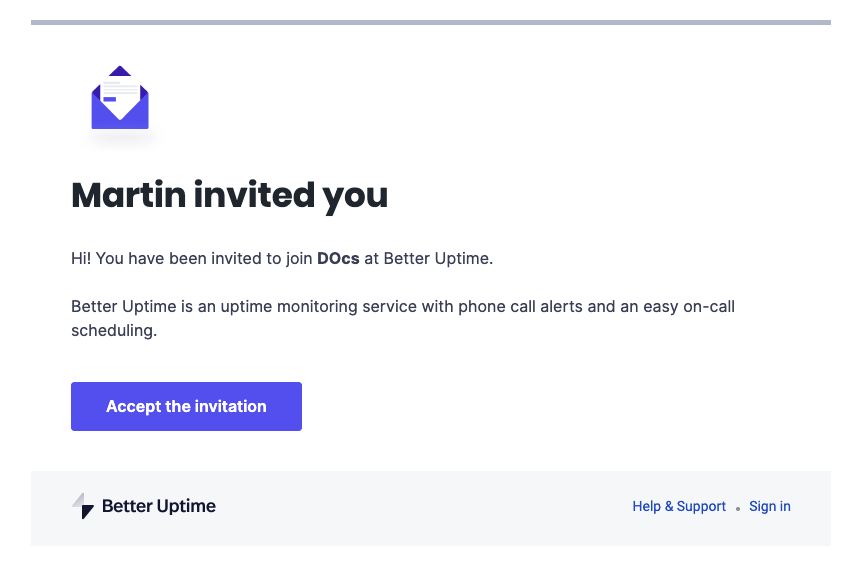
Task: Click the word 'invited' in the heading
Action: pyautogui.click(x=254, y=195)
